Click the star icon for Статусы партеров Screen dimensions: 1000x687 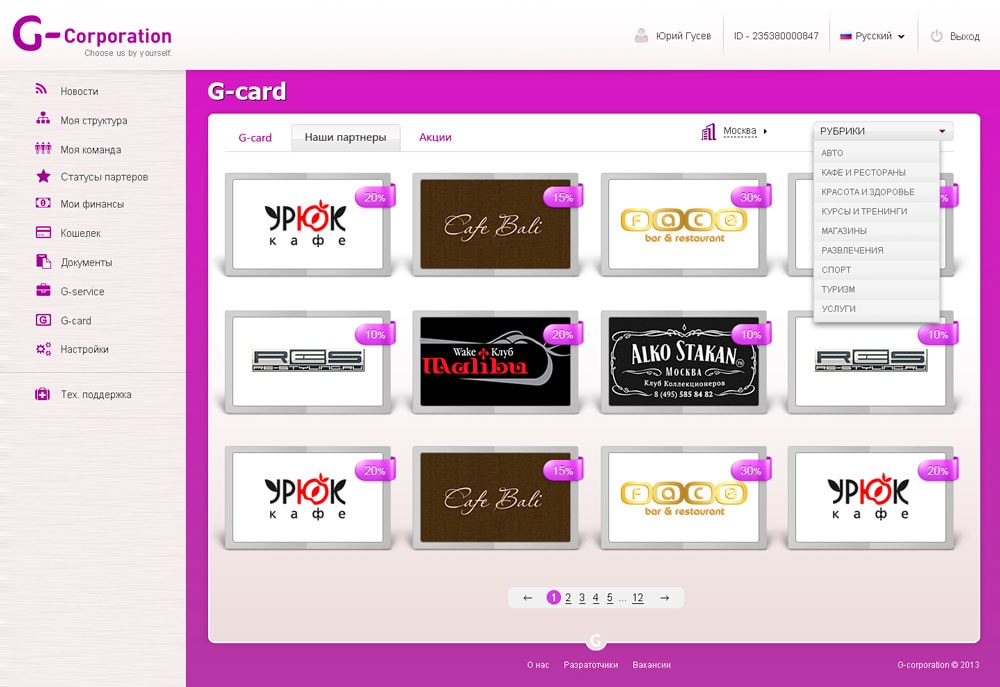43,175
